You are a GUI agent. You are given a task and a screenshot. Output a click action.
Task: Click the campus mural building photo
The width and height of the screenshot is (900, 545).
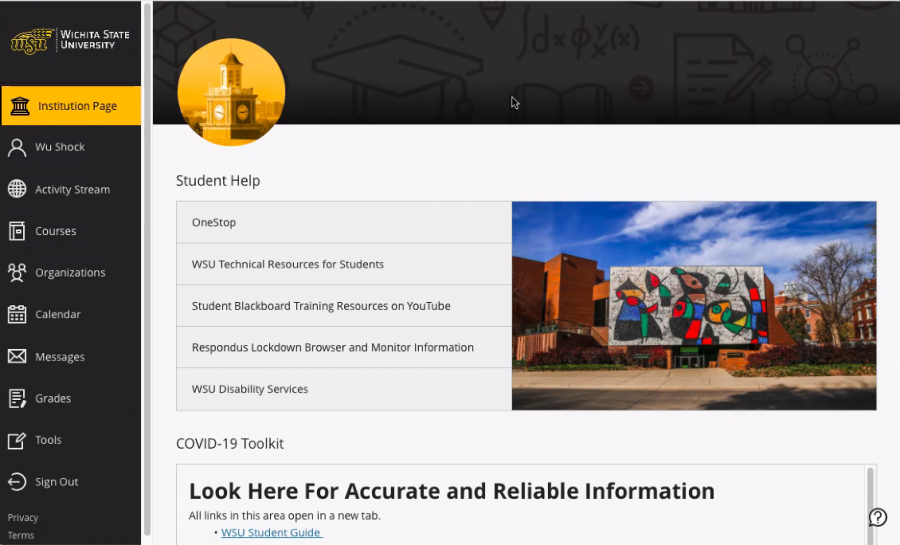[694, 306]
